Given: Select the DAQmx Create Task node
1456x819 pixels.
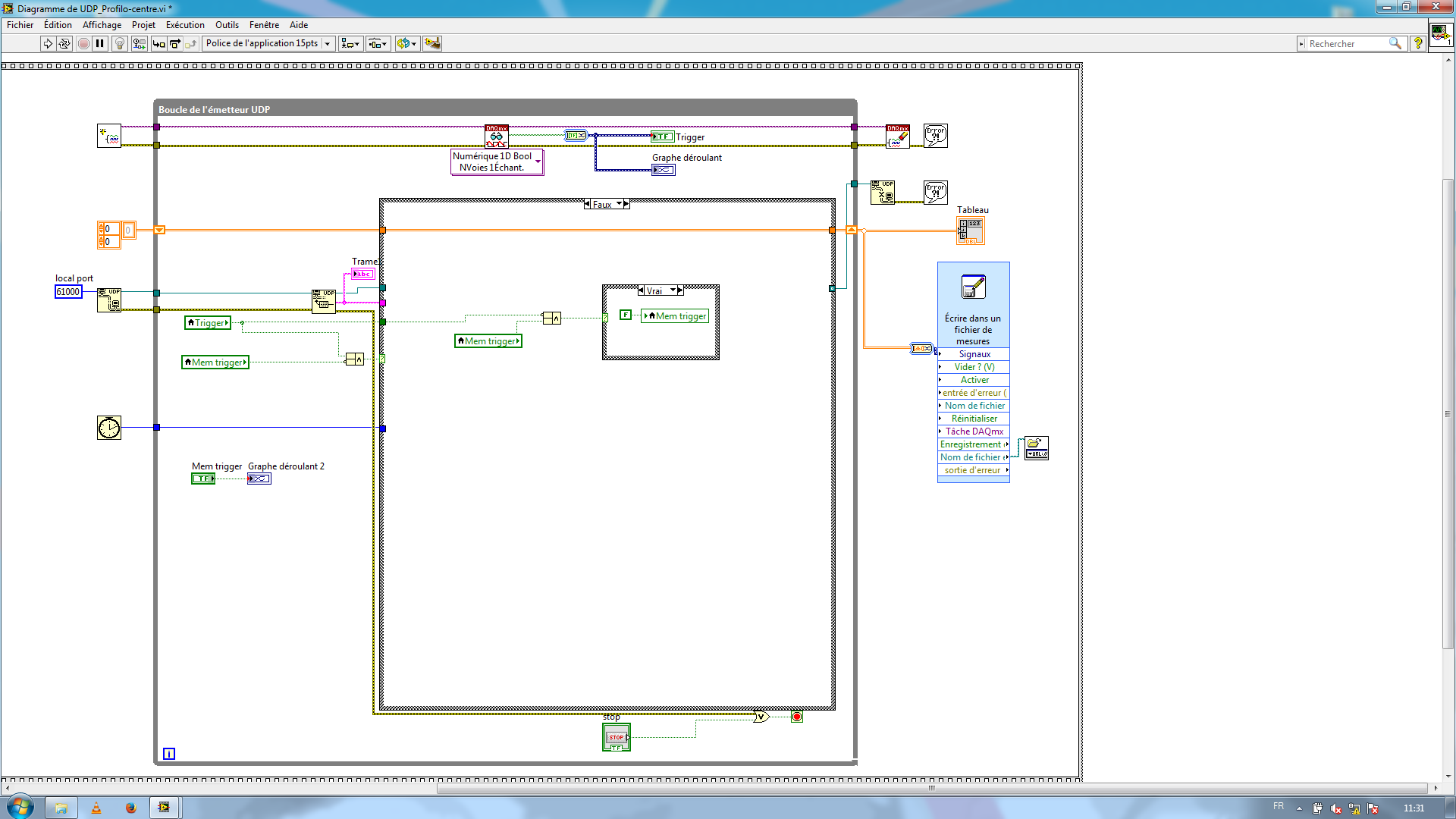Looking at the screenshot, I should tap(109, 136).
